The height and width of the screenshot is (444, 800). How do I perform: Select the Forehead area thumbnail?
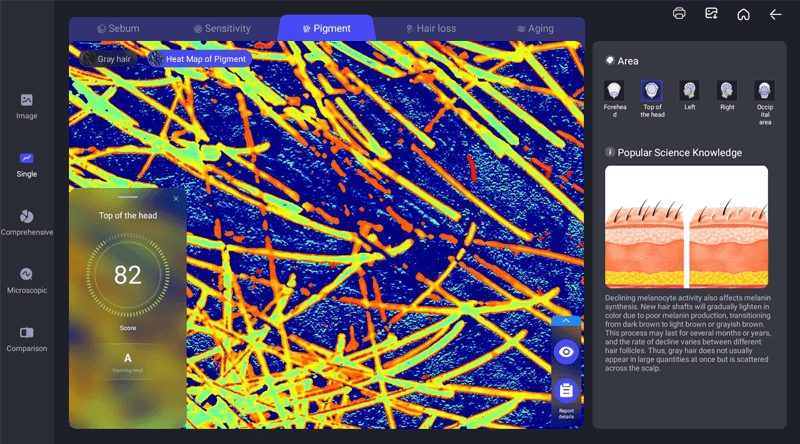[614, 92]
